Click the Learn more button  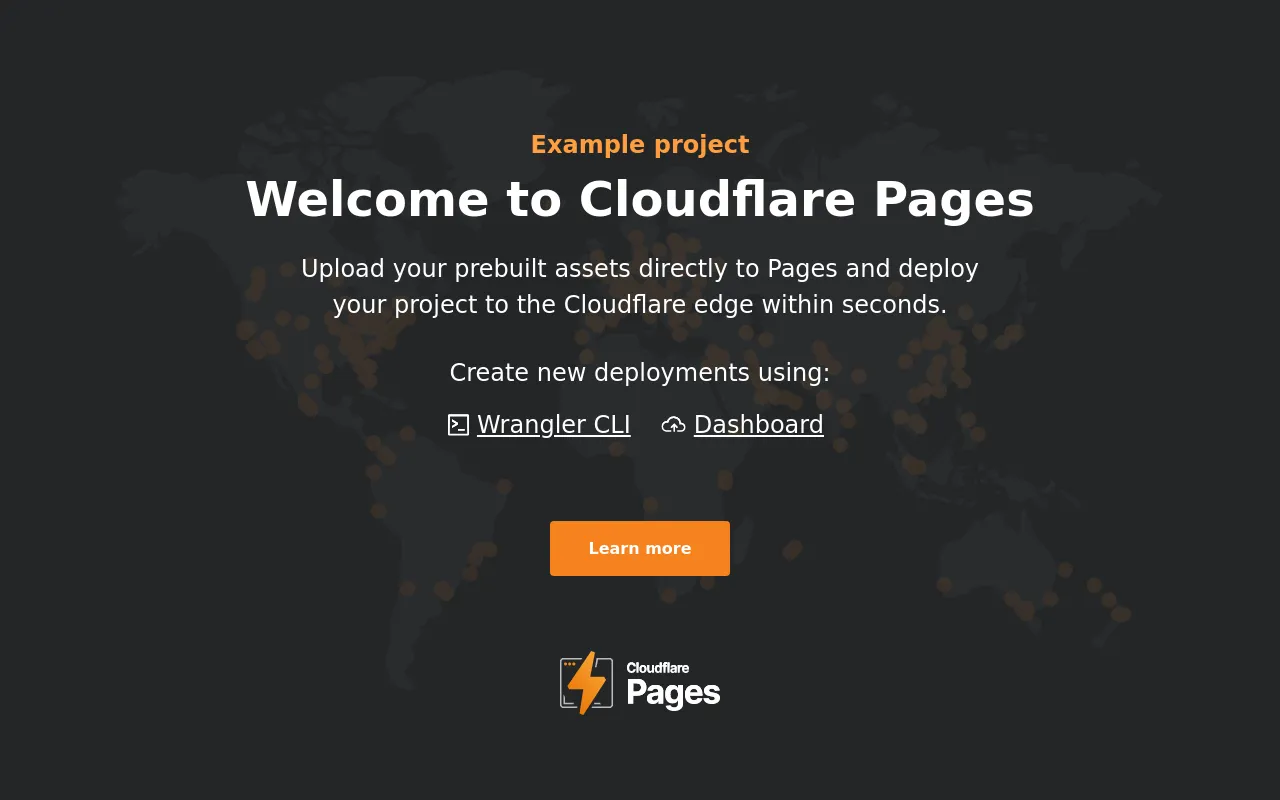640,548
